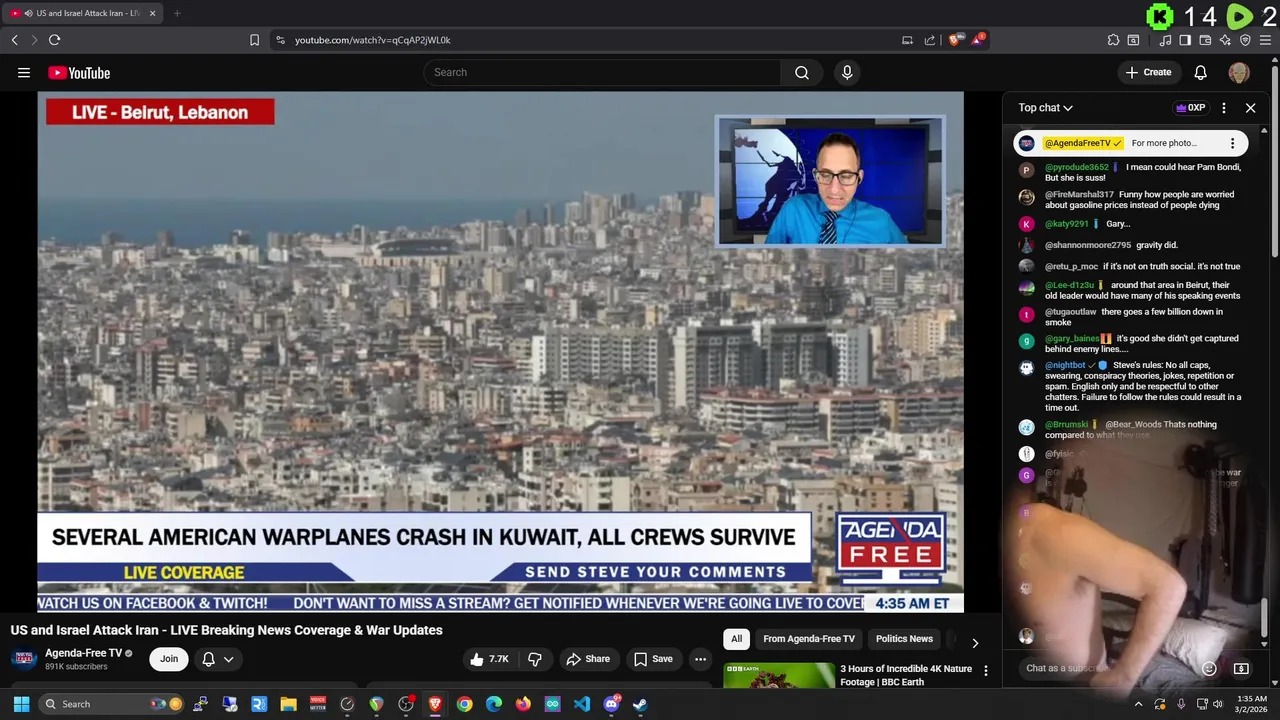
Task: Expand the Top chat mode dropdown
Action: coord(1046,108)
